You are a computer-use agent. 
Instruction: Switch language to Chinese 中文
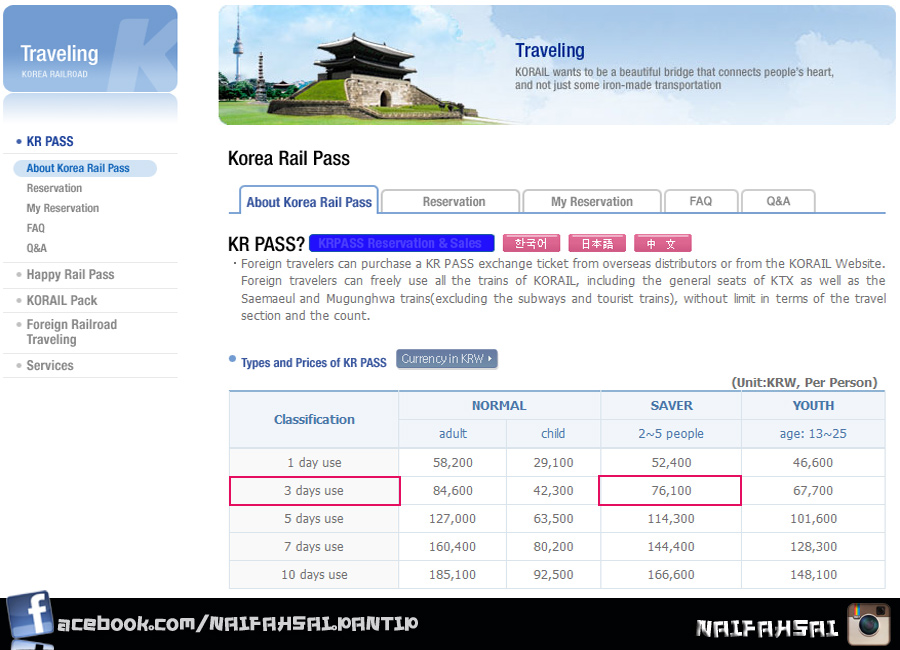(662, 243)
